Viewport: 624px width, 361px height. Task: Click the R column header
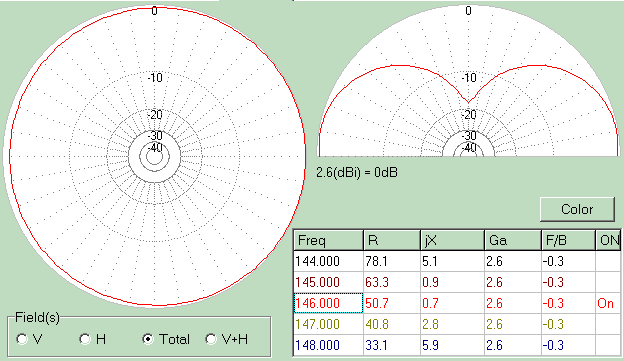coord(392,240)
